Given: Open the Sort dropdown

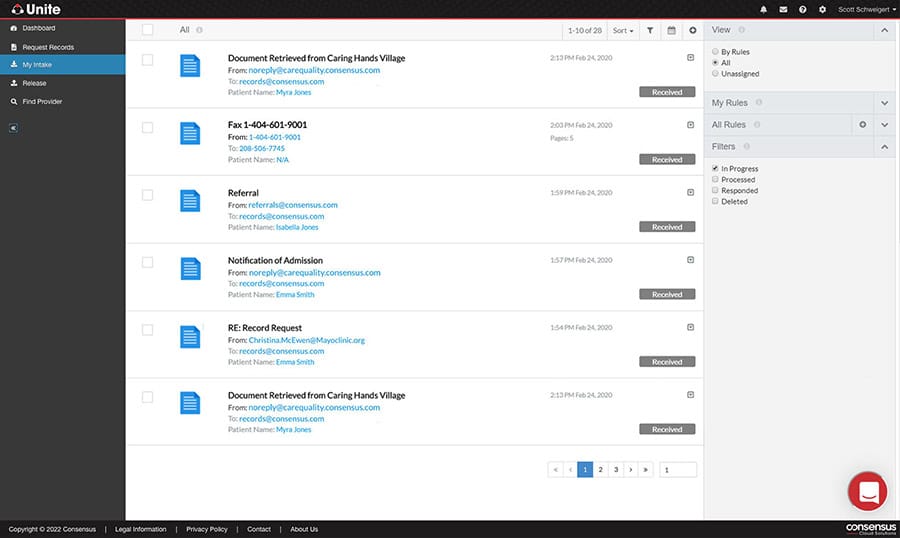Looking at the screenshot, I should click(x=623, y=30).
